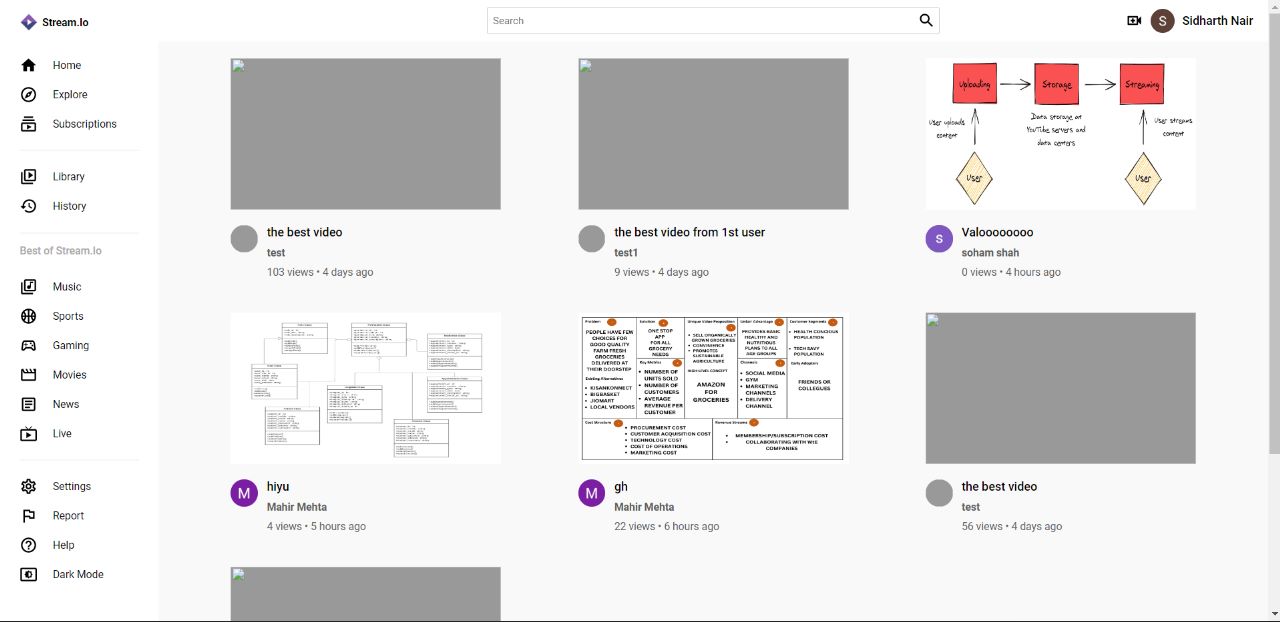Select the Home icon in sidebar
Viewport: 1280px width, 622px height.
(28, 65)
